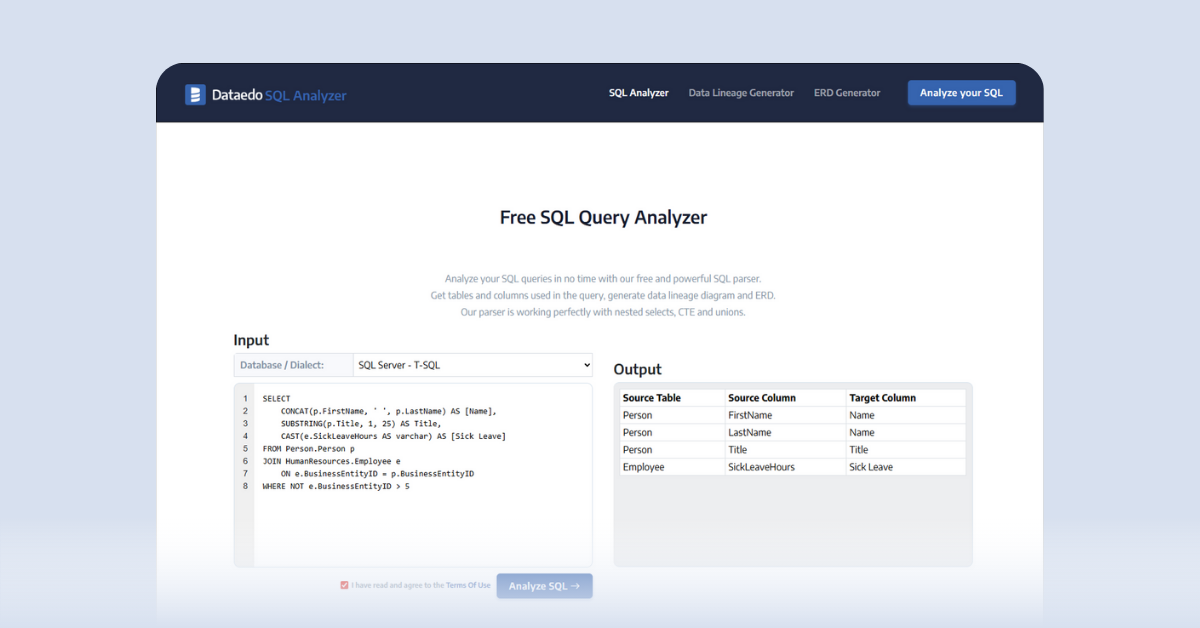This screenshot has width=1200, height=628.
Task: Click the Source Column header
Action: (x=762, y=398)
